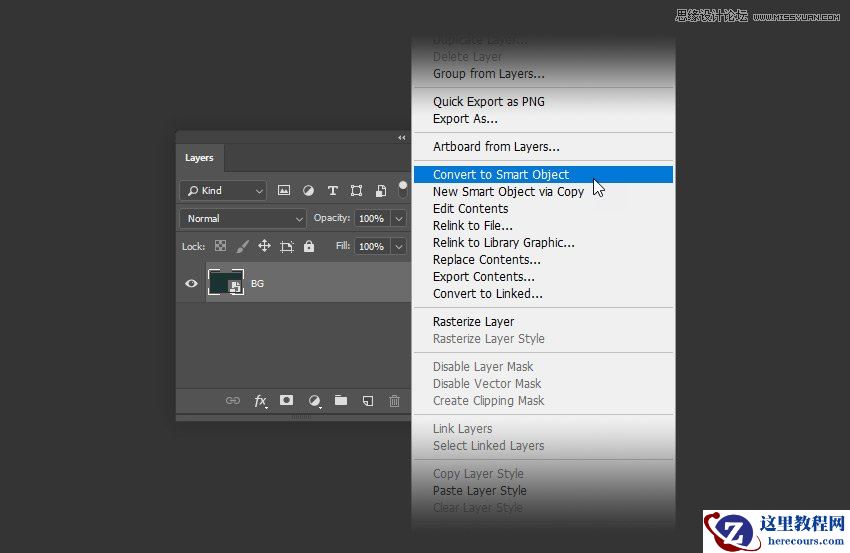
Task: Choose Export Contents...
Action: 543,276
